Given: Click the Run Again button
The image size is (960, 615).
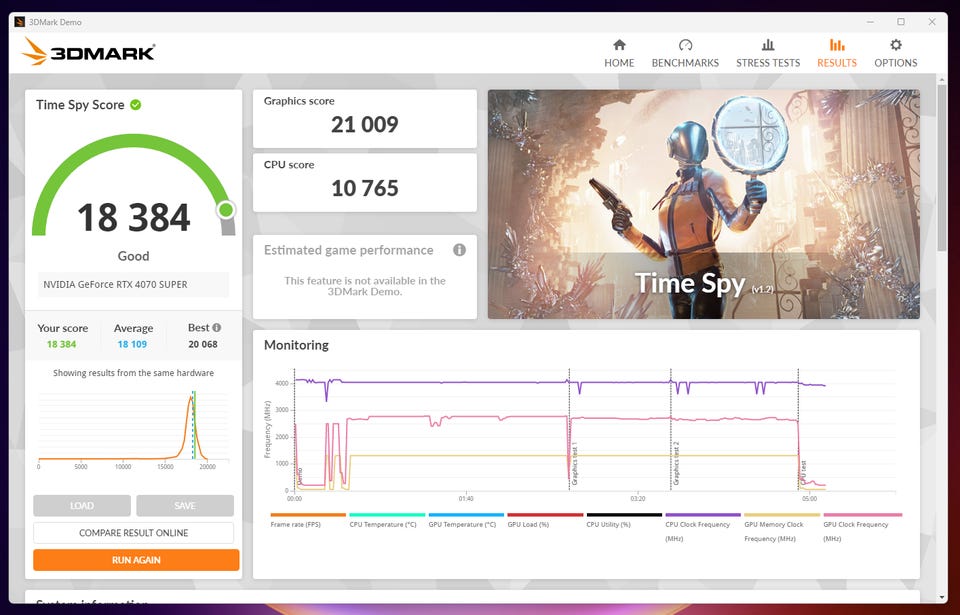Looking at the screenshot, I should point(136,560).
